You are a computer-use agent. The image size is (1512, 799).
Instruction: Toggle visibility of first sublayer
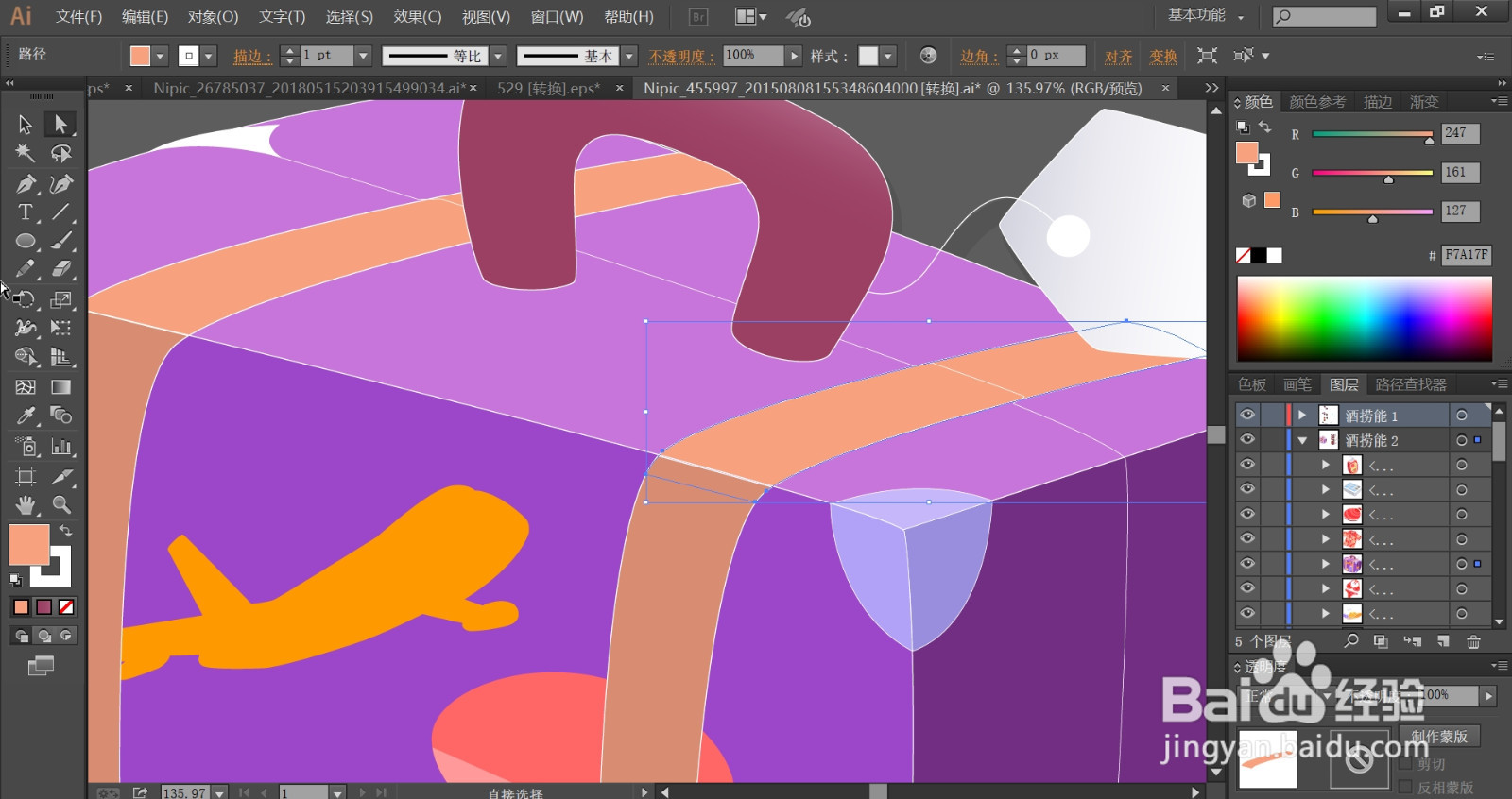1247,464
